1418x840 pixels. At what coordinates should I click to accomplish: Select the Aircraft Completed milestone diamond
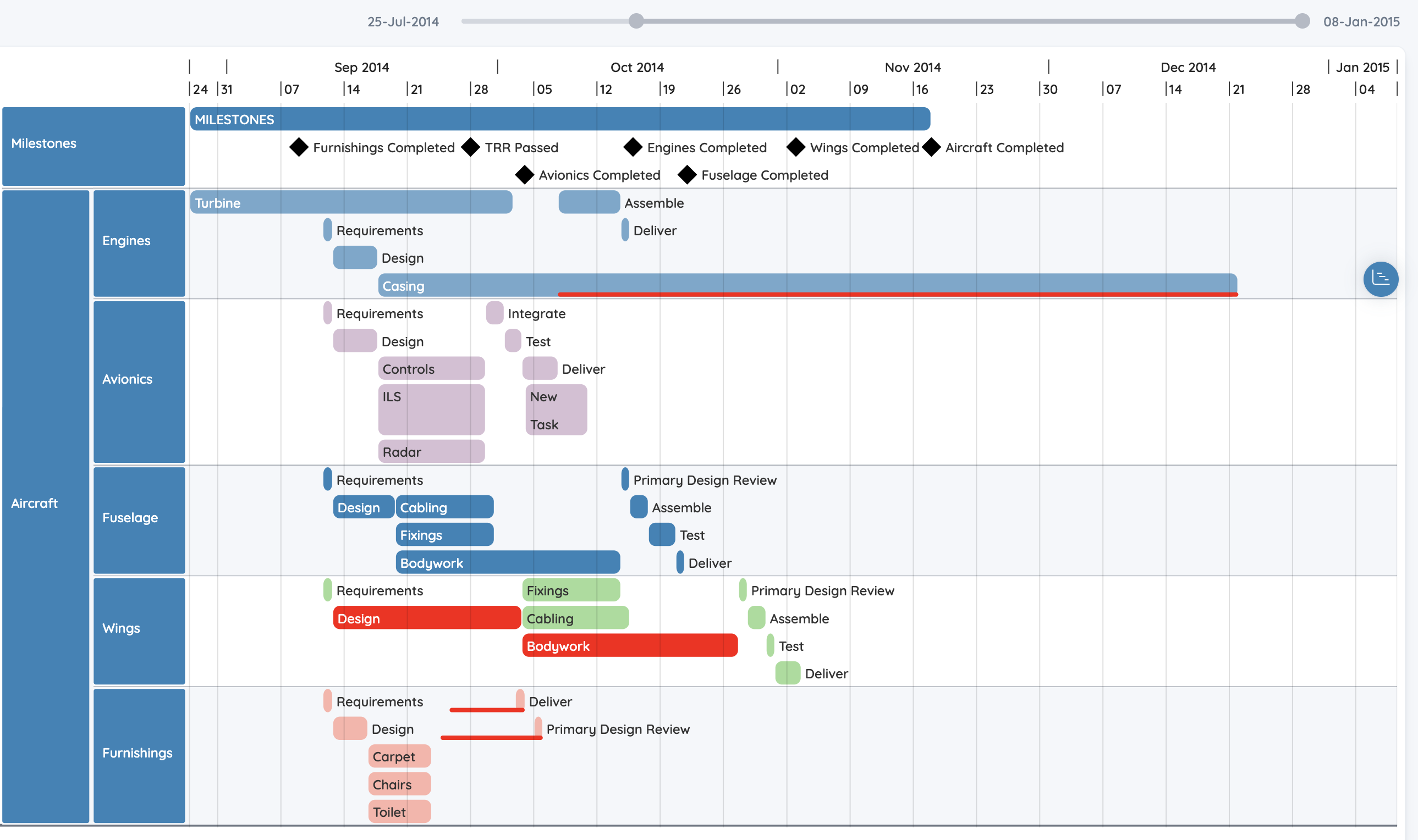[x=931, y=147]
